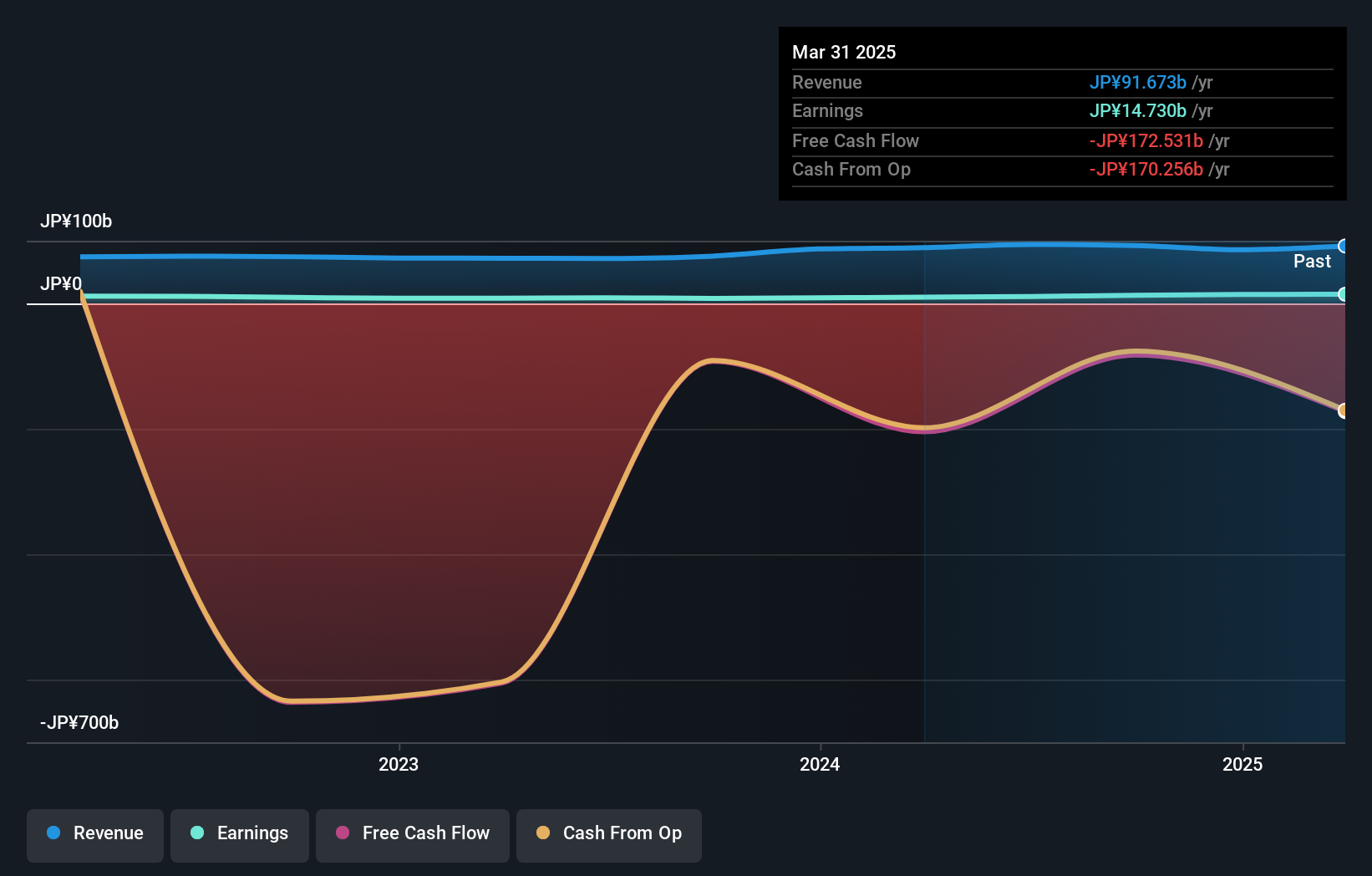Click the Free Cash Flow tooltip row label
This screenshot has width=1372, height=876.
click(x=856, y=140)
